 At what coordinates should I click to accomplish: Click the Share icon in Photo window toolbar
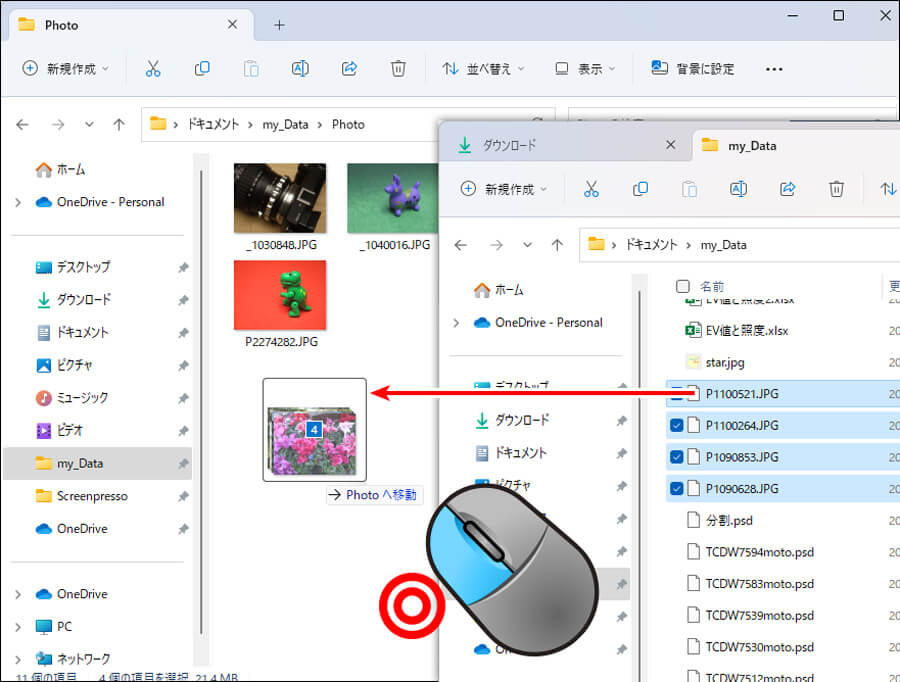[349, 69]
